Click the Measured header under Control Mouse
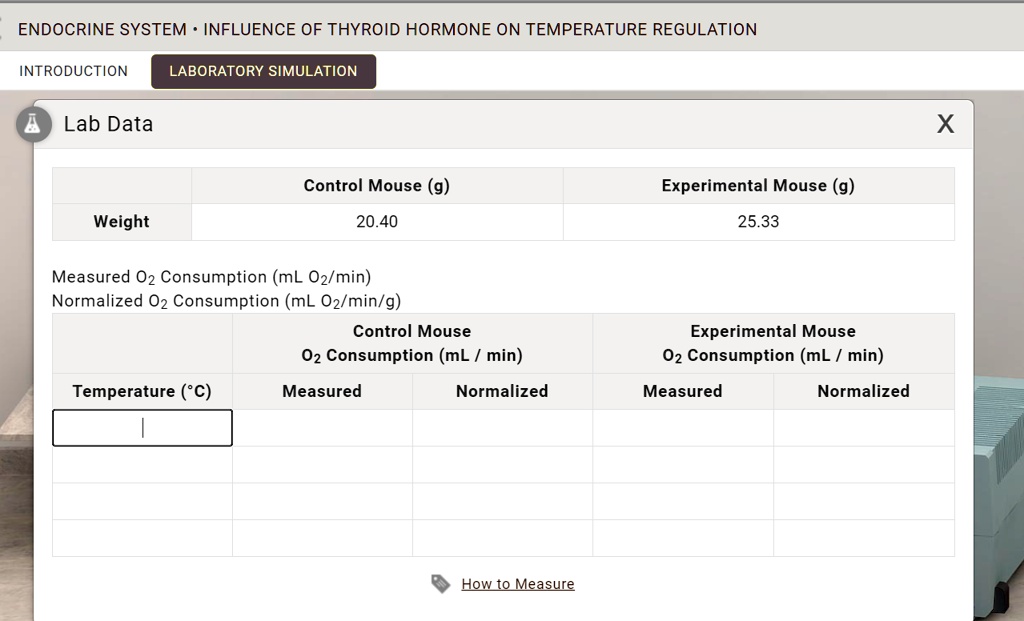Screen dimensions: 1024x621 click(322, 391)
